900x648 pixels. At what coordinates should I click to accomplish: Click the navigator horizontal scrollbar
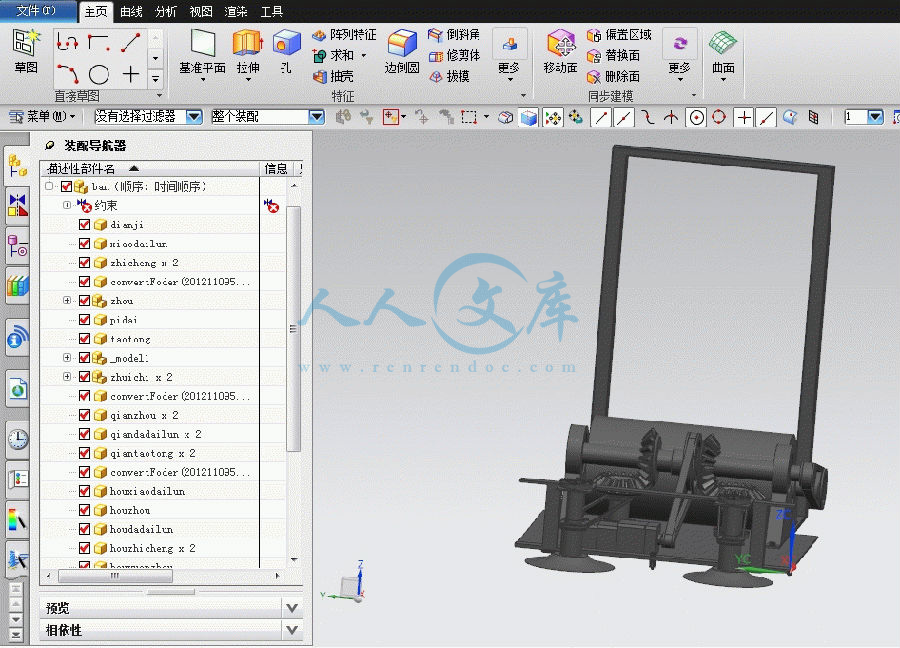[x=115, y=576]
